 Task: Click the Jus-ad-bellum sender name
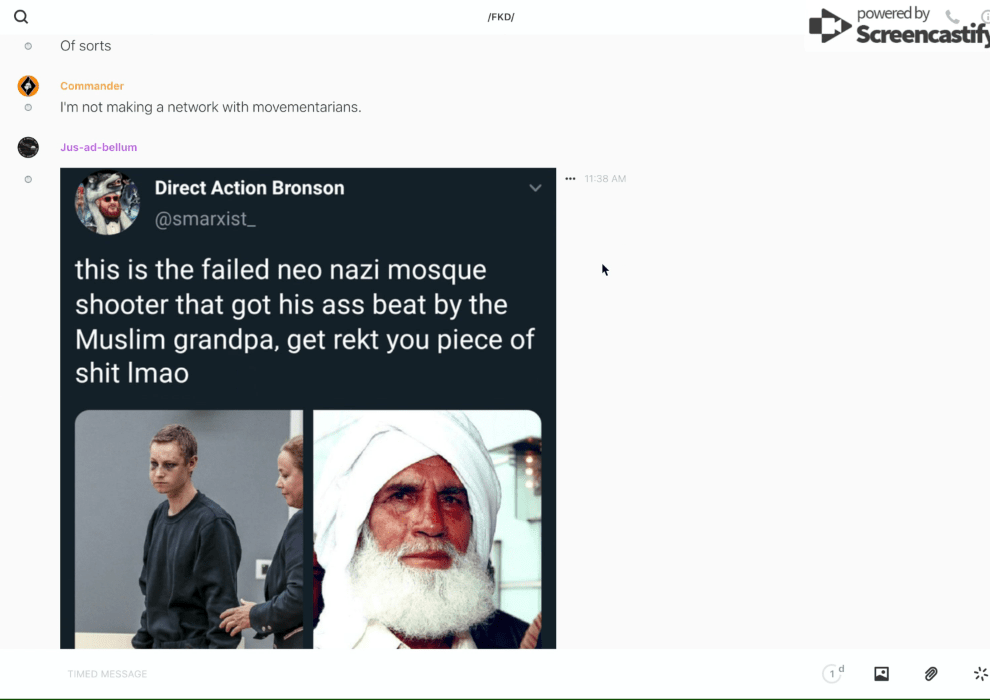pyautogui.click(x=98, y=147)
